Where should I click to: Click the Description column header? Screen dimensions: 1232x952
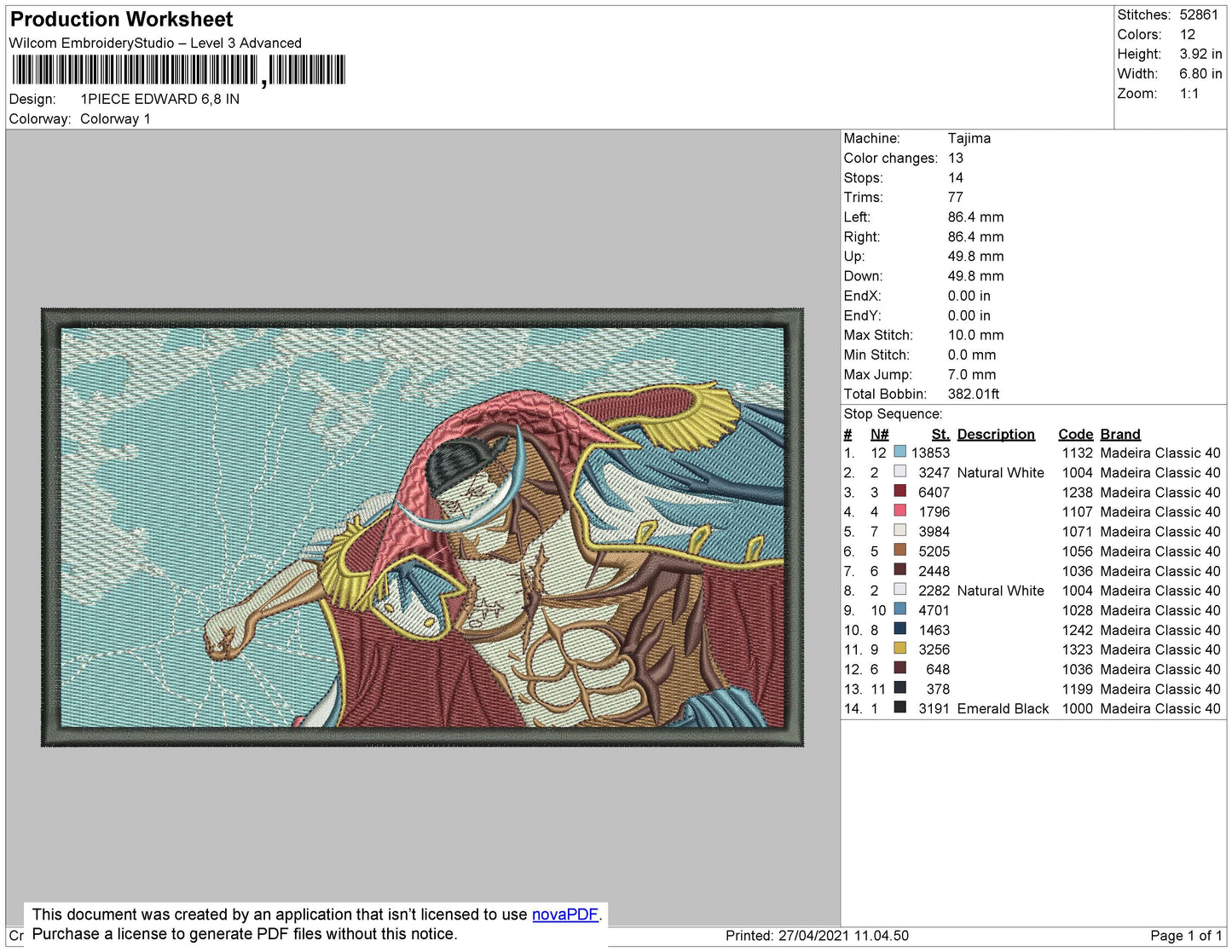tap(996, 434)
